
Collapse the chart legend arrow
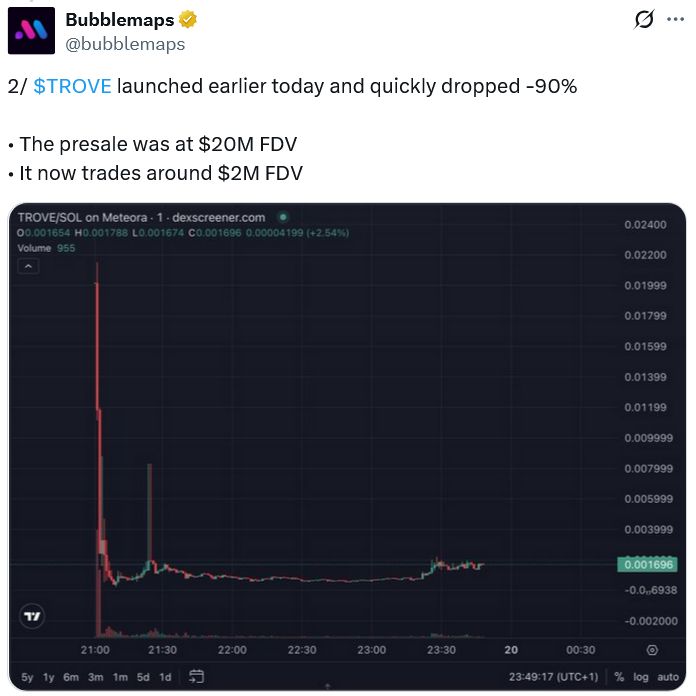29,266
